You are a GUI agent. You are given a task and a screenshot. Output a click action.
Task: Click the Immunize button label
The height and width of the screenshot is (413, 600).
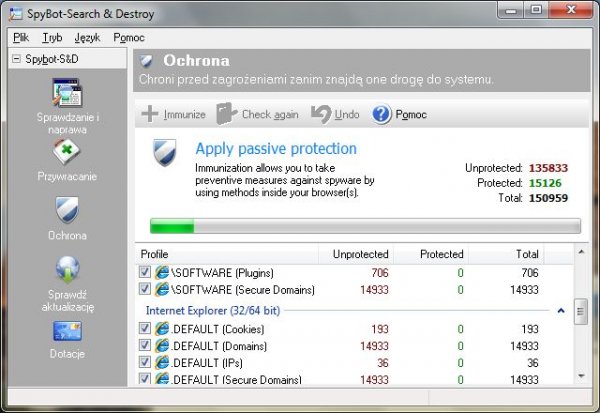tap(184, 114)
